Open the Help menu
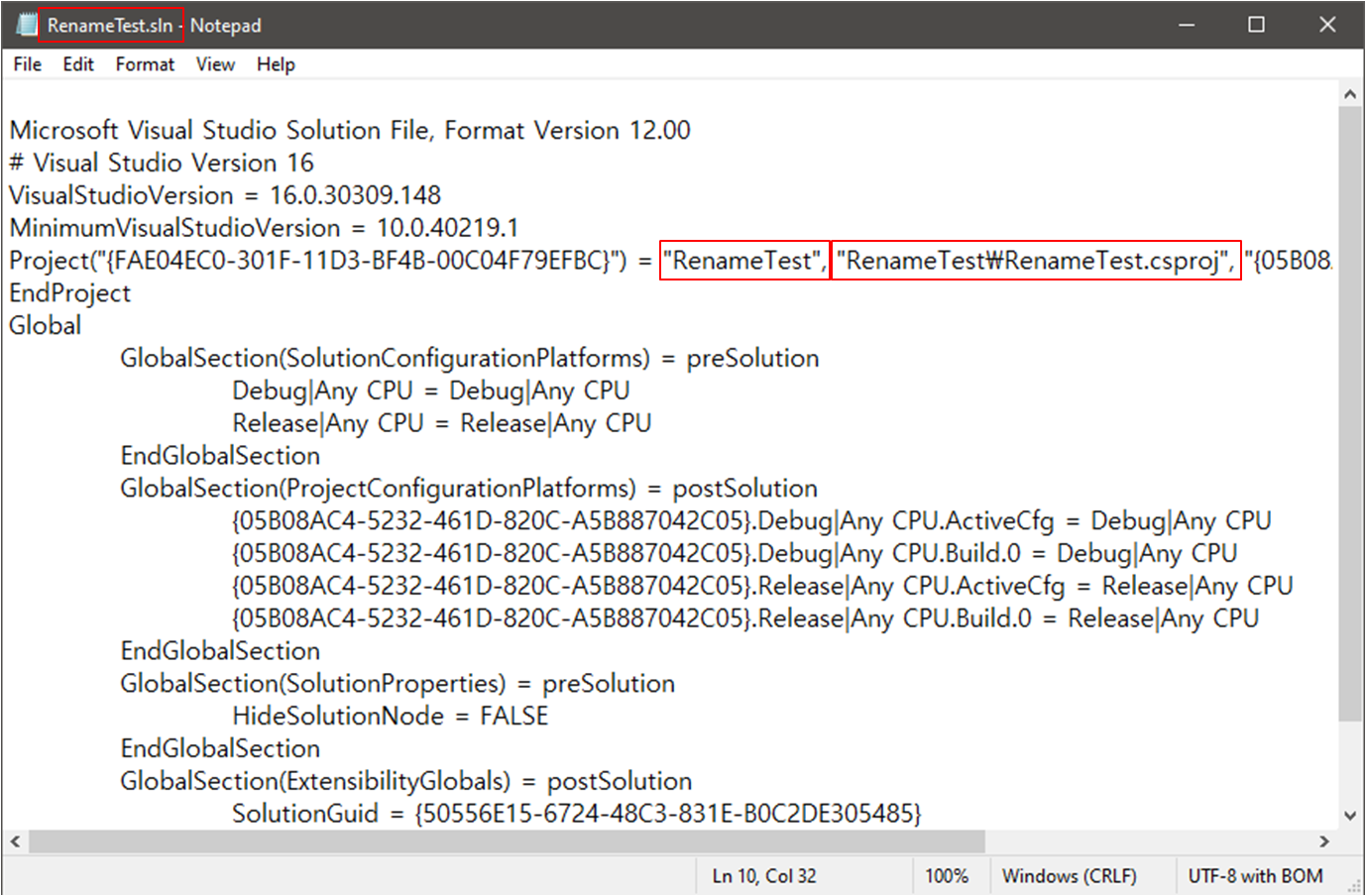Image resolution: width=1366 pixels, height=896 pixels. pyautogui.click(x=276, y=64)
